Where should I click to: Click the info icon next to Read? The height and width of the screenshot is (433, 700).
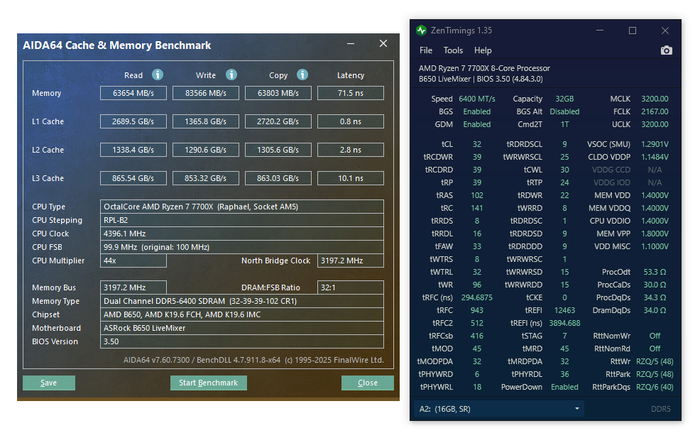pyautogui.click(x=157, y=74)
